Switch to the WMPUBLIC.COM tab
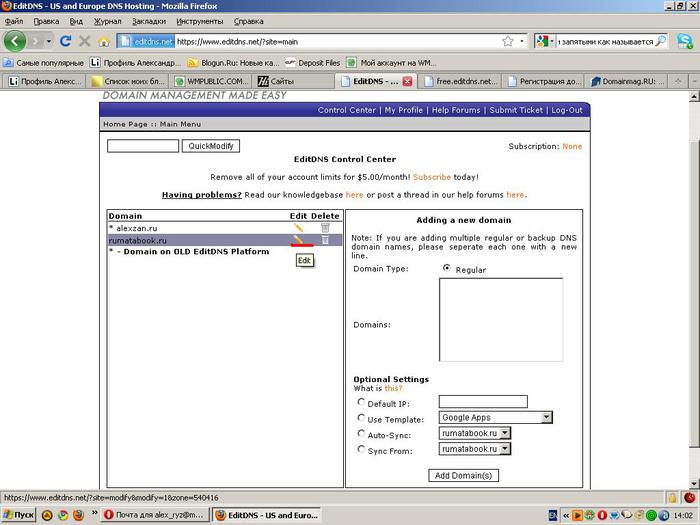 point(211,81)
